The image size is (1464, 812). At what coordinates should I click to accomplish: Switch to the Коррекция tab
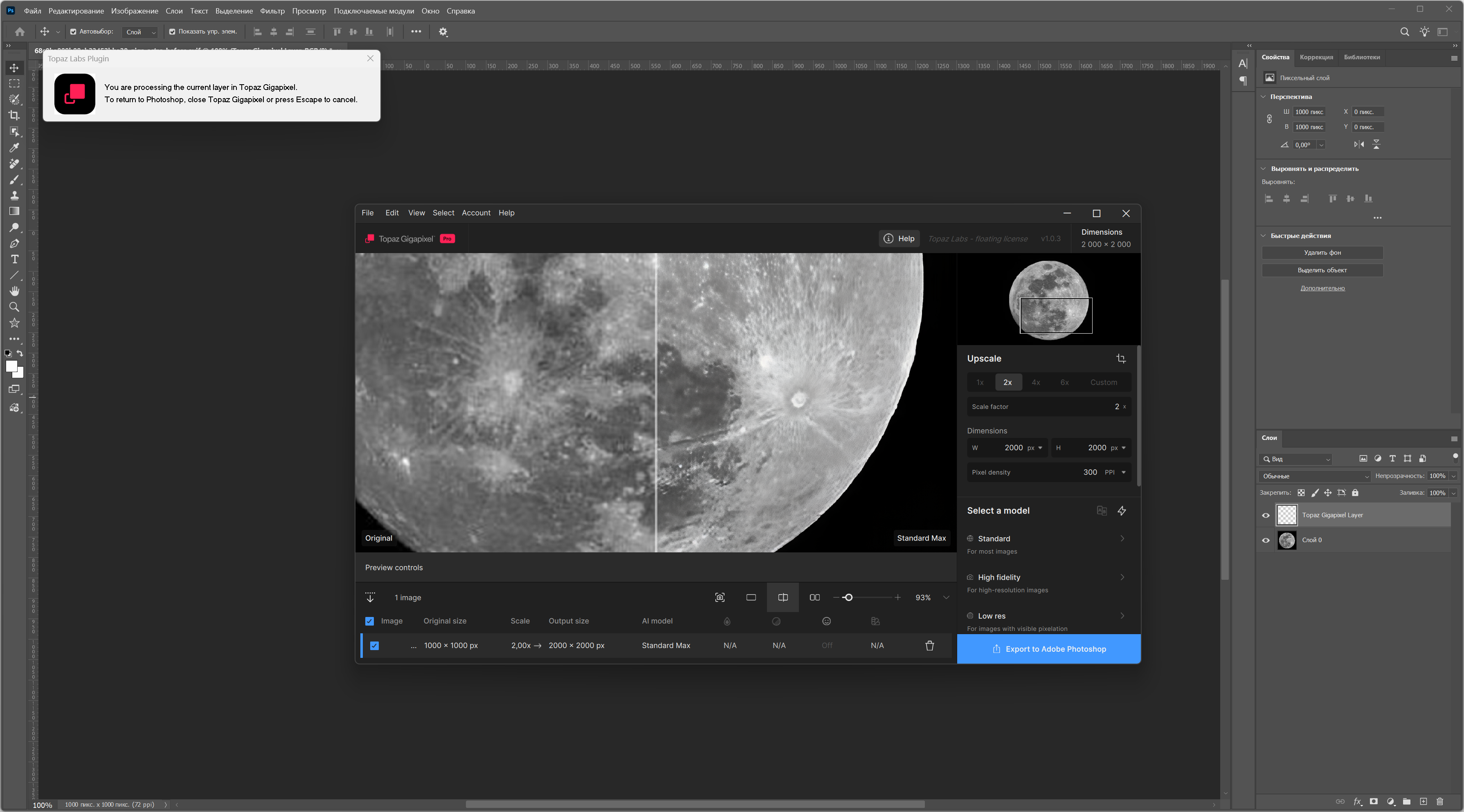(x=1316, y=57)
